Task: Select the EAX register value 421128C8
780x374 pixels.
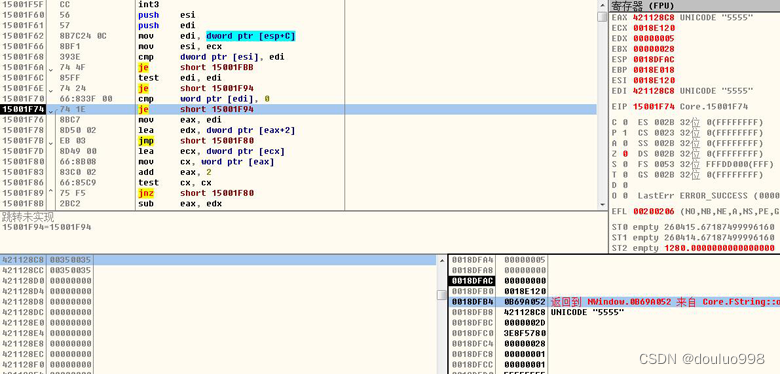Action: tap(654, 17)
